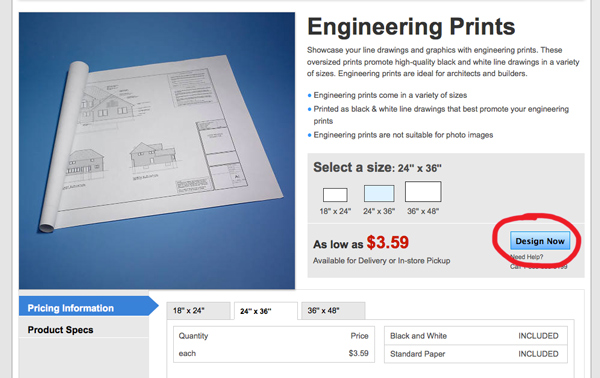Viewport: 600px width, 378px height.
Task: Select the 36" x 48" size box icon
Action: click(x=423, y=191)
